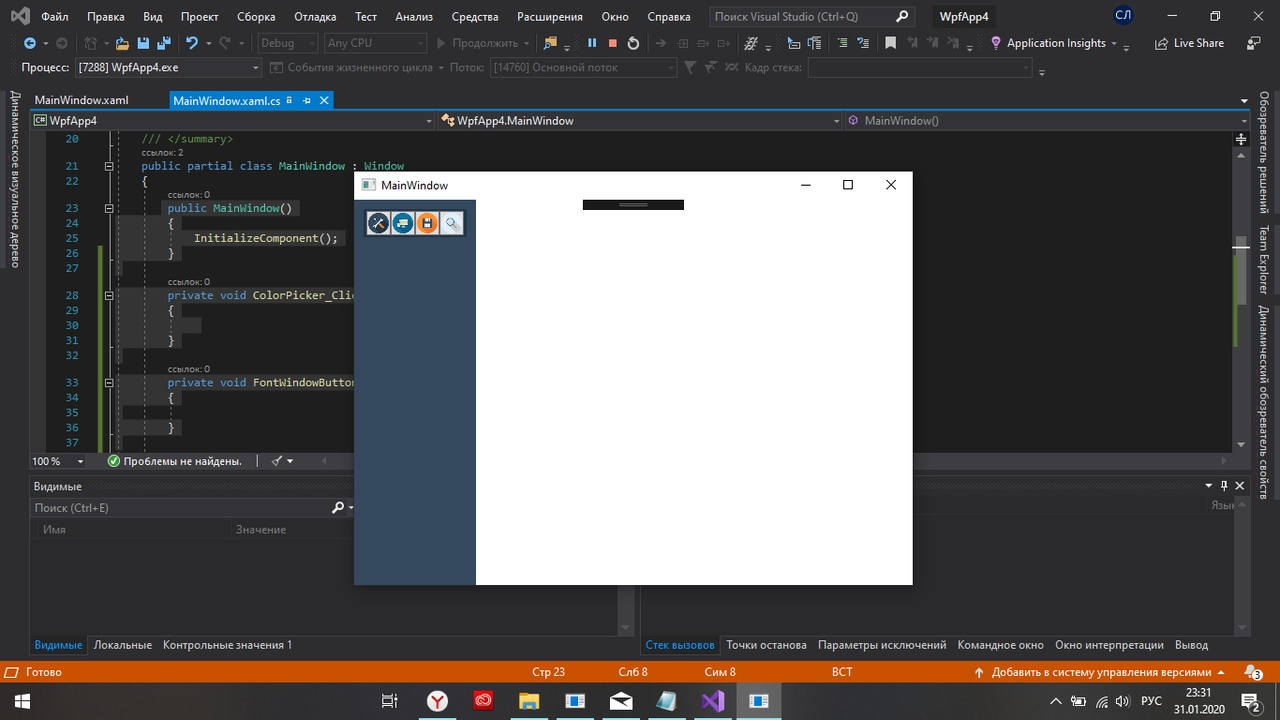This screenshot has width=1280, height=720.
Task: Pin the MainWindow.xaml.cs tab
Action: (307, 101)
